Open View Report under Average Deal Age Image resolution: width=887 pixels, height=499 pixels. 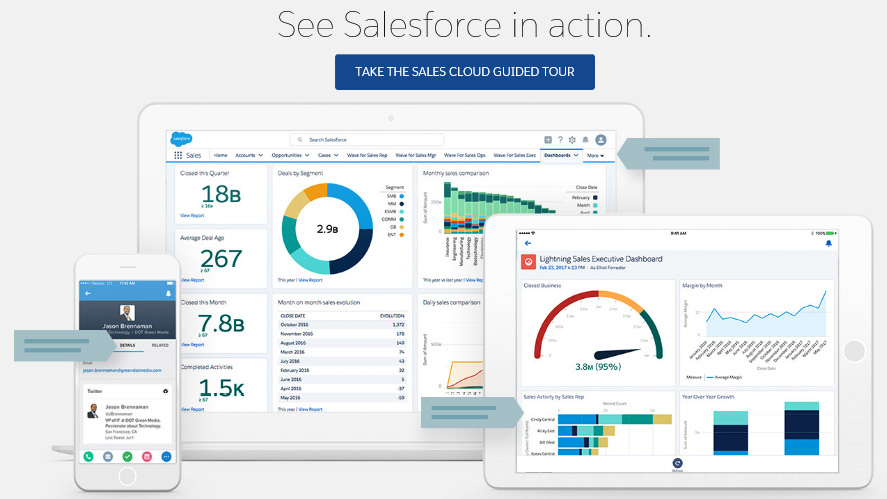192,280
